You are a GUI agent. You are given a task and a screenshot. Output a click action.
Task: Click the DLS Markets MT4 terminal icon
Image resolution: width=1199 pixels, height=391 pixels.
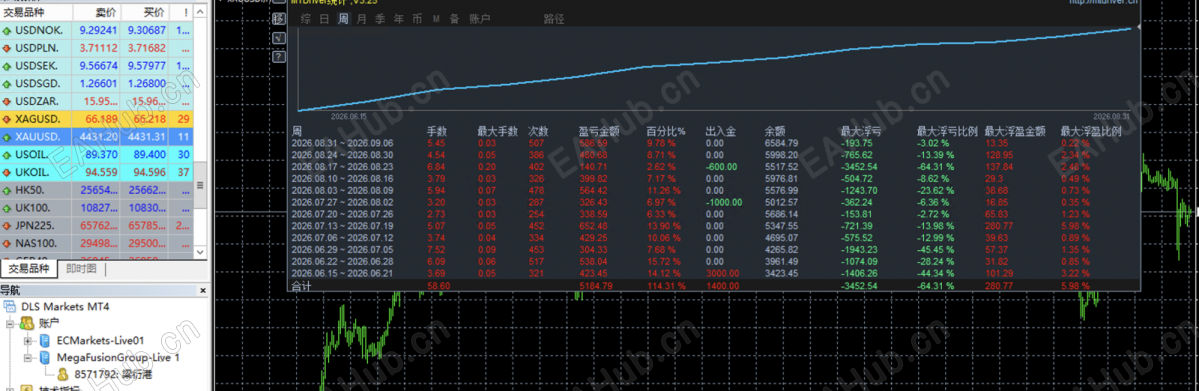[9, 306]
